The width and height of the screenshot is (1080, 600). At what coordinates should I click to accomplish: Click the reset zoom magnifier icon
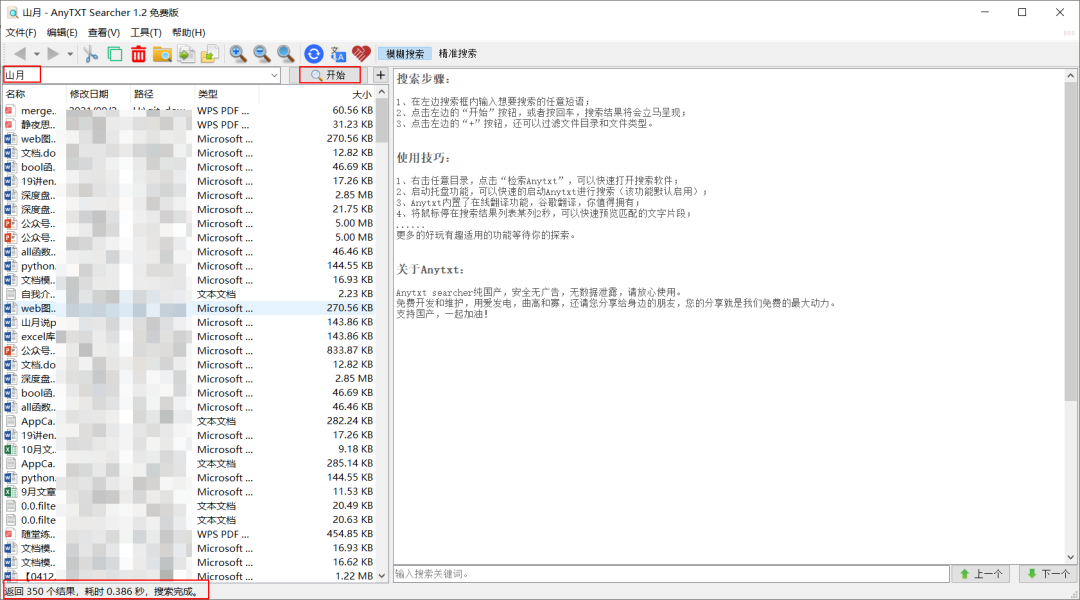[285, 54]
